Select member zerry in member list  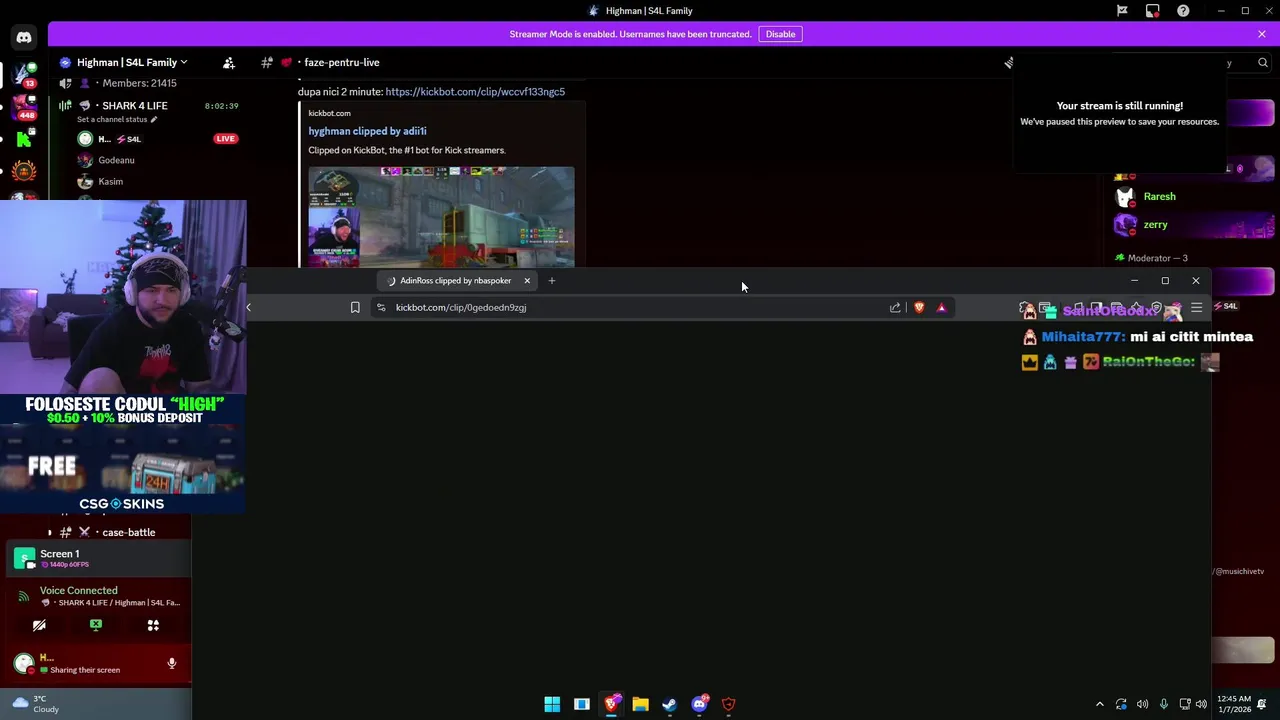click(1156, 225)
